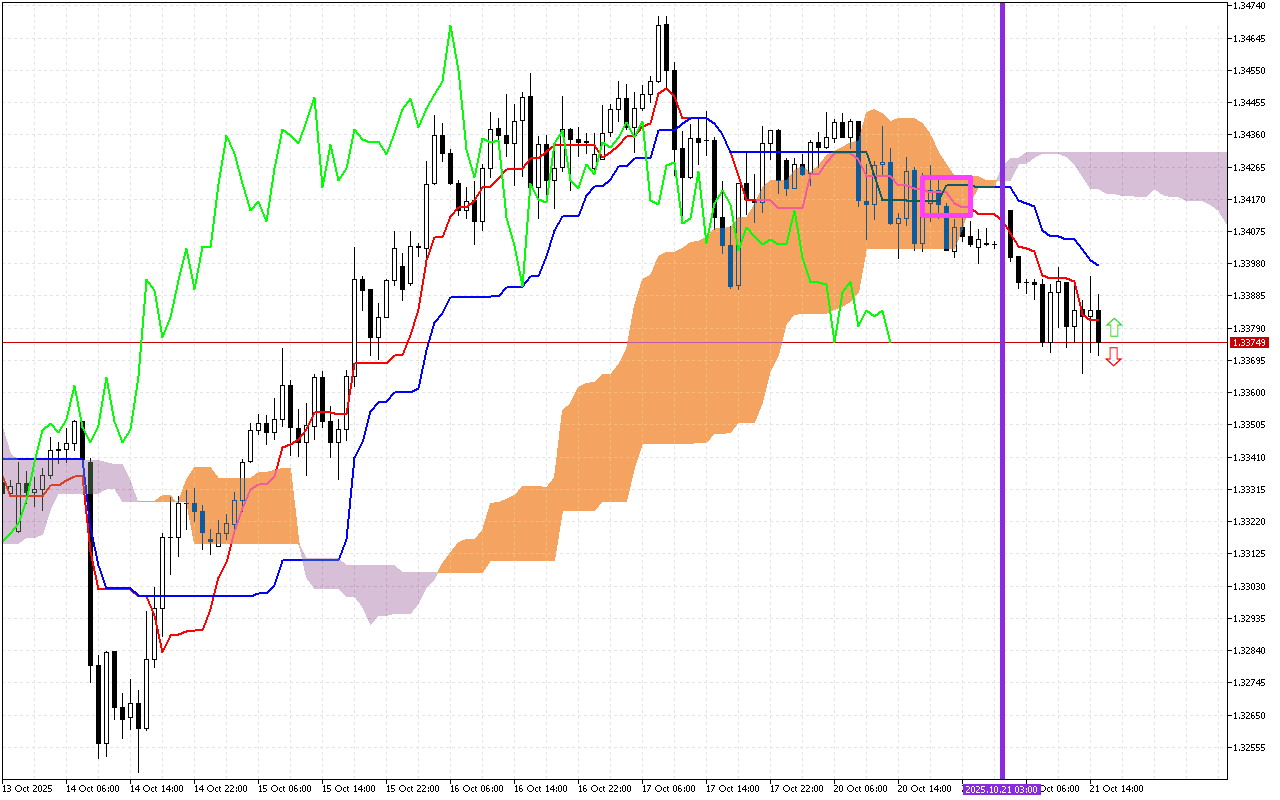The width and height of the screenshot is (1280, 800).
Task: Select the 13 Oct 2025 axis label
Action: tap(30, 788)
